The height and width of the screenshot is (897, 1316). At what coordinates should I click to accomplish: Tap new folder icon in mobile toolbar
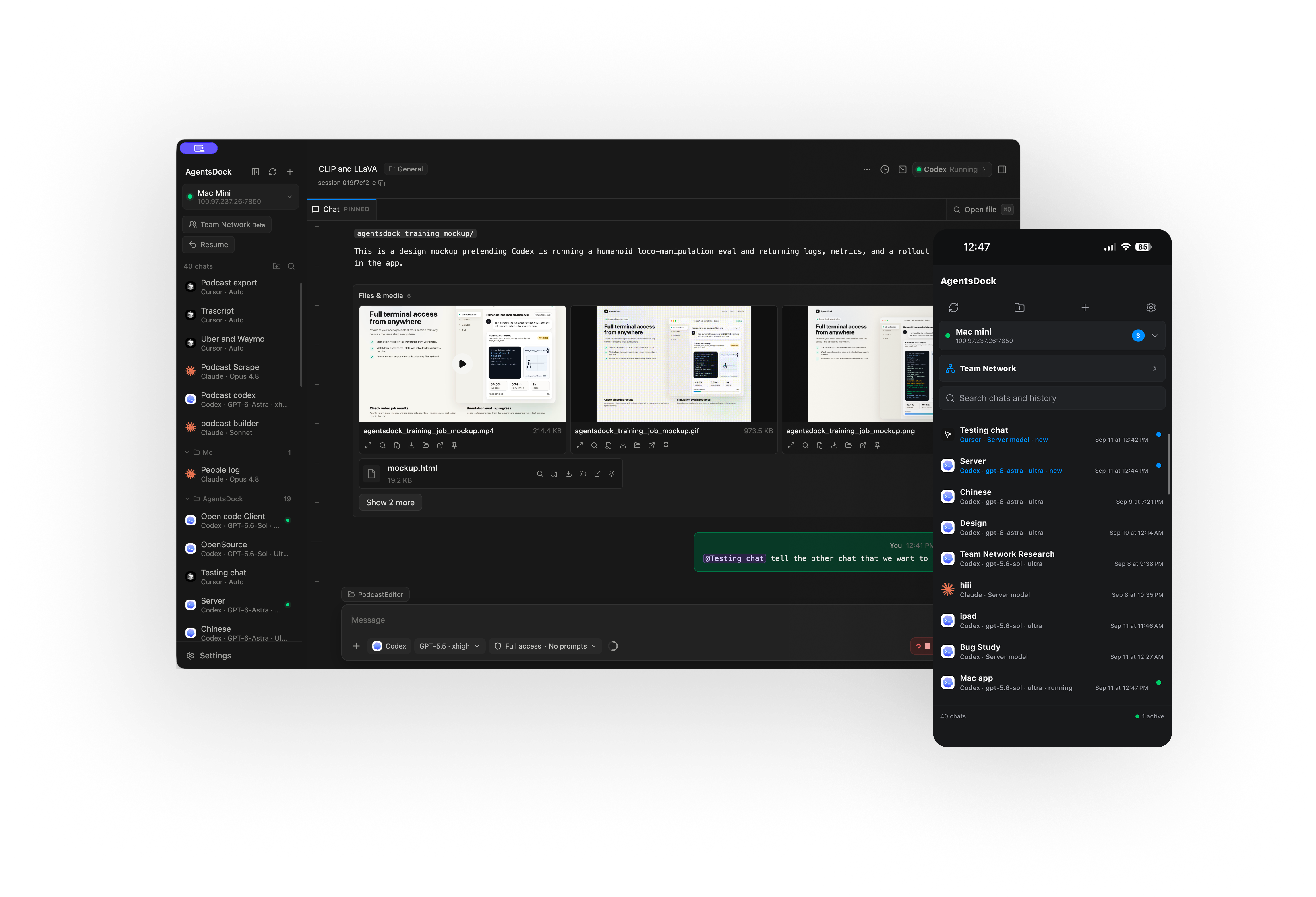tap(1019, 308)
